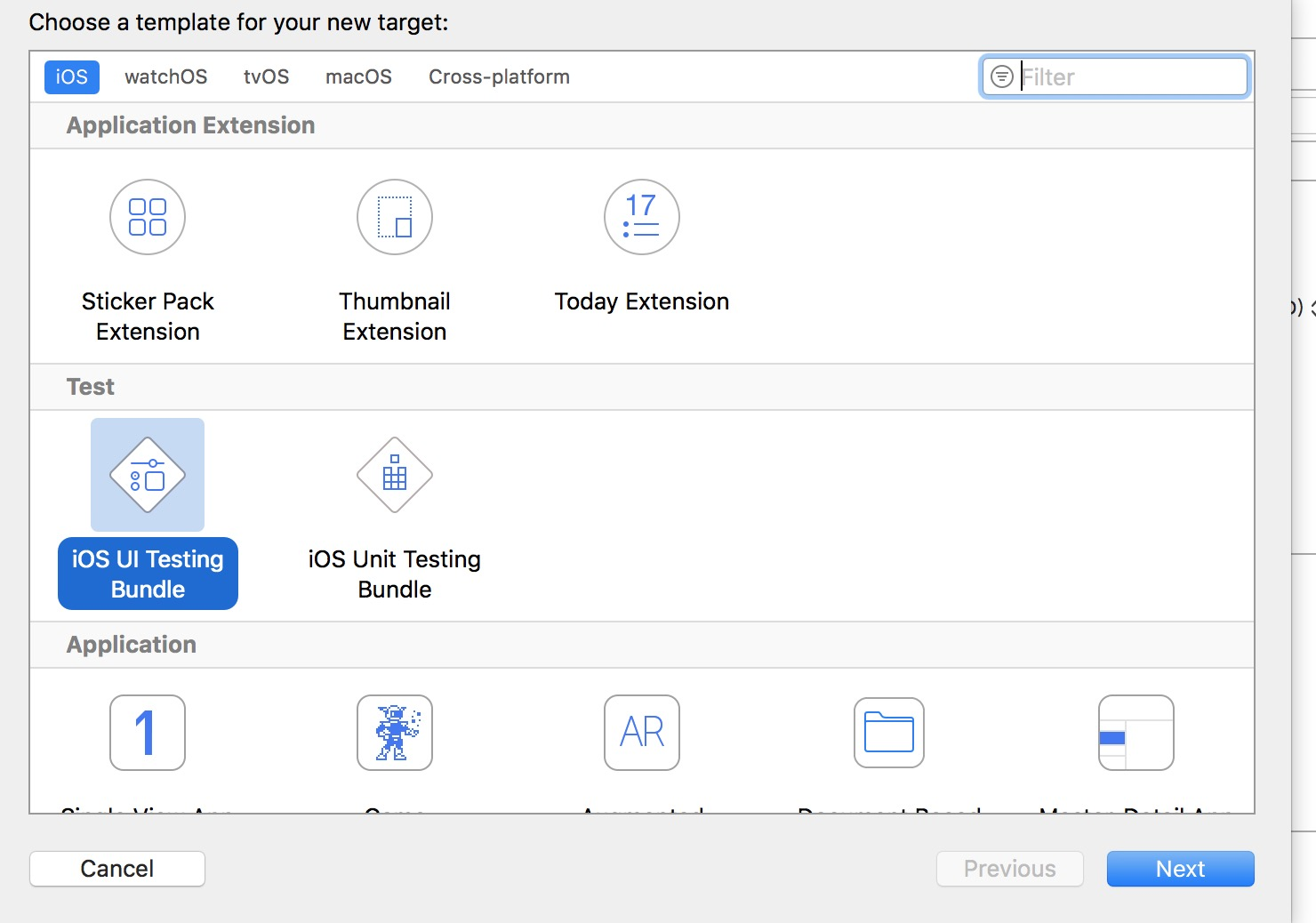
Task: Select the iOS UI Testing Bundle icon
Action: click(x=148, y=475)
